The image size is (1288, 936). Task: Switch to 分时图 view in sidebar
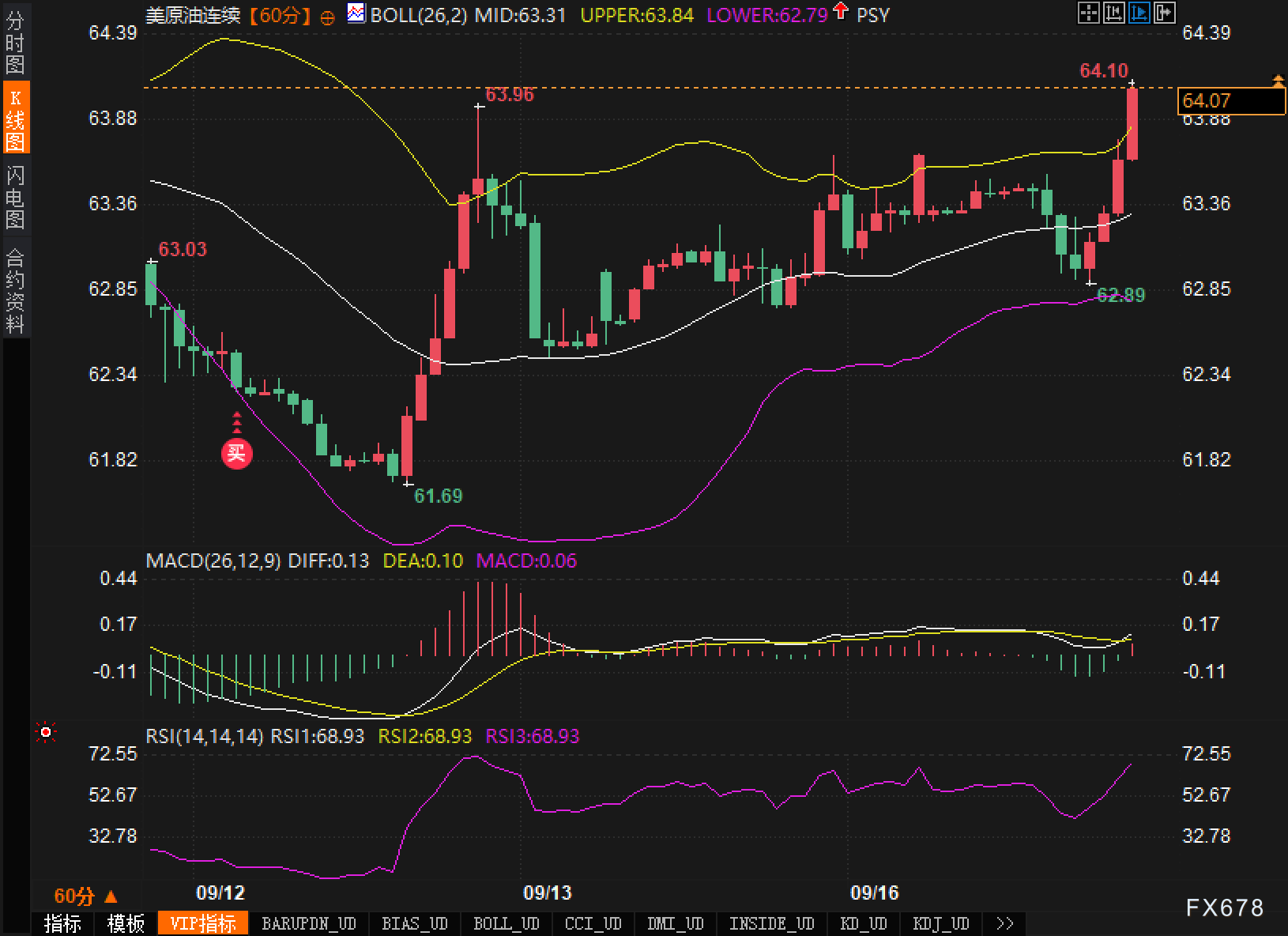point(15,43)
